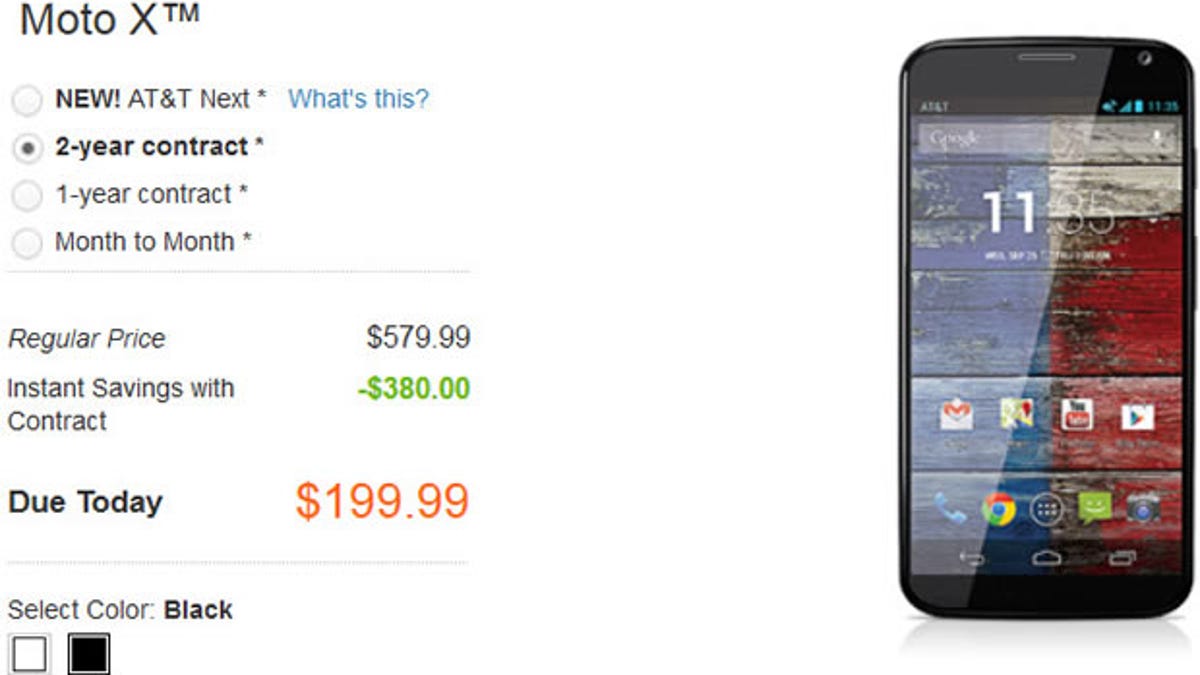Launch the Chrome browser icon
The width and height of the screenshot is (1200, 675).
[x=998, y=509]
